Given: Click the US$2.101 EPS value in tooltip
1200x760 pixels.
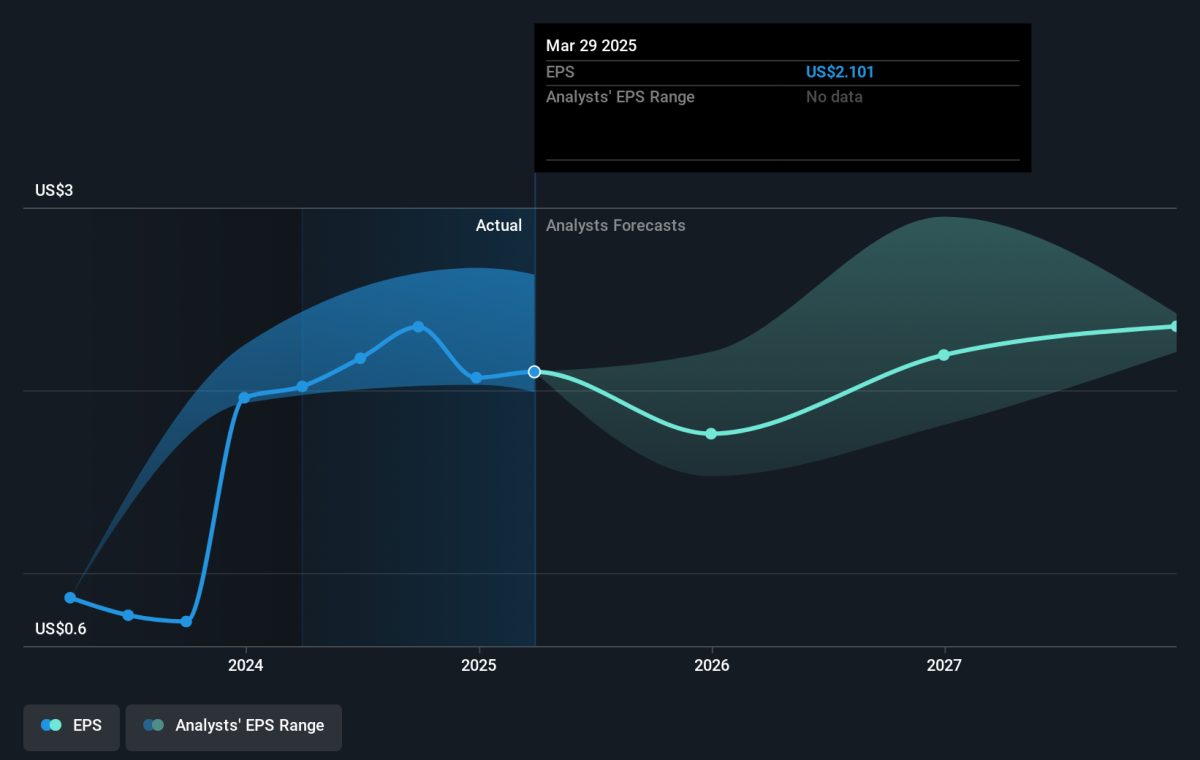Looking at the screenshot, I should click(x=840, y=72).
